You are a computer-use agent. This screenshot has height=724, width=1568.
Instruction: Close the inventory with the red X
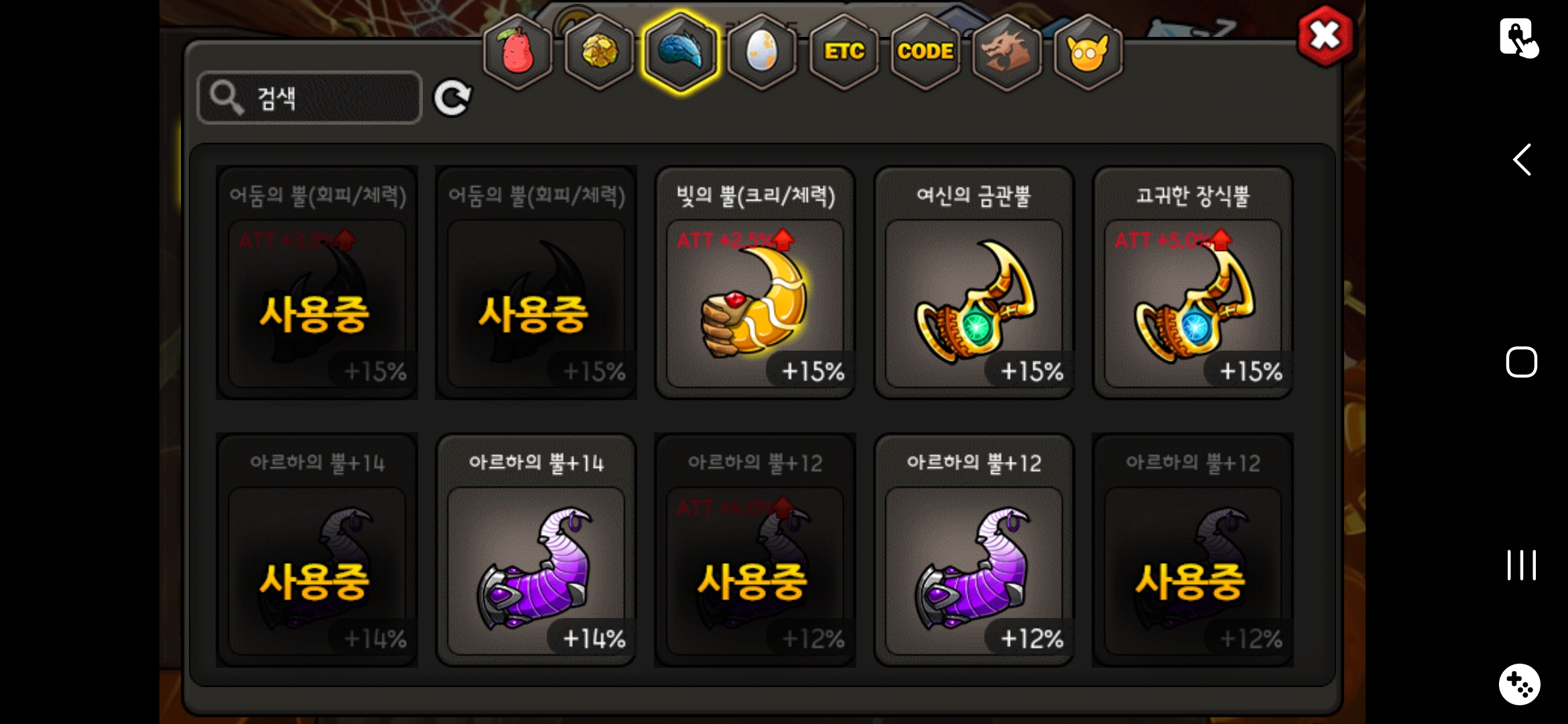1325,36
